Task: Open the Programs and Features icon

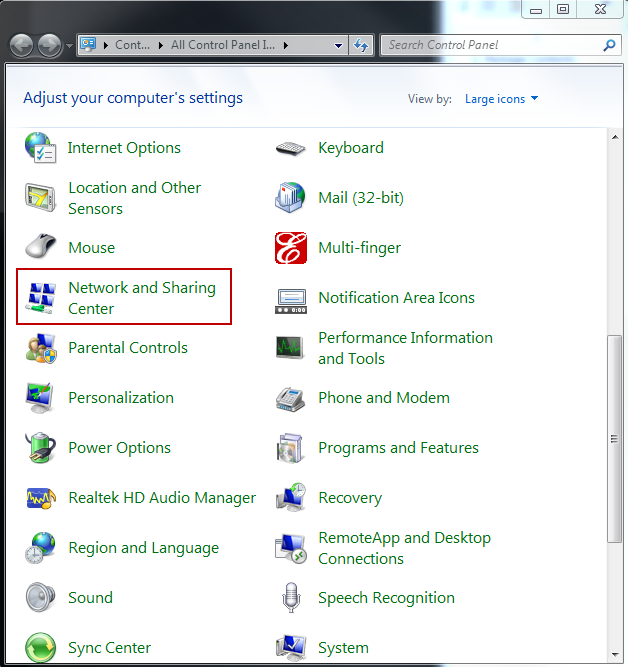Action: pyautogui.click(x=290, y=448)
